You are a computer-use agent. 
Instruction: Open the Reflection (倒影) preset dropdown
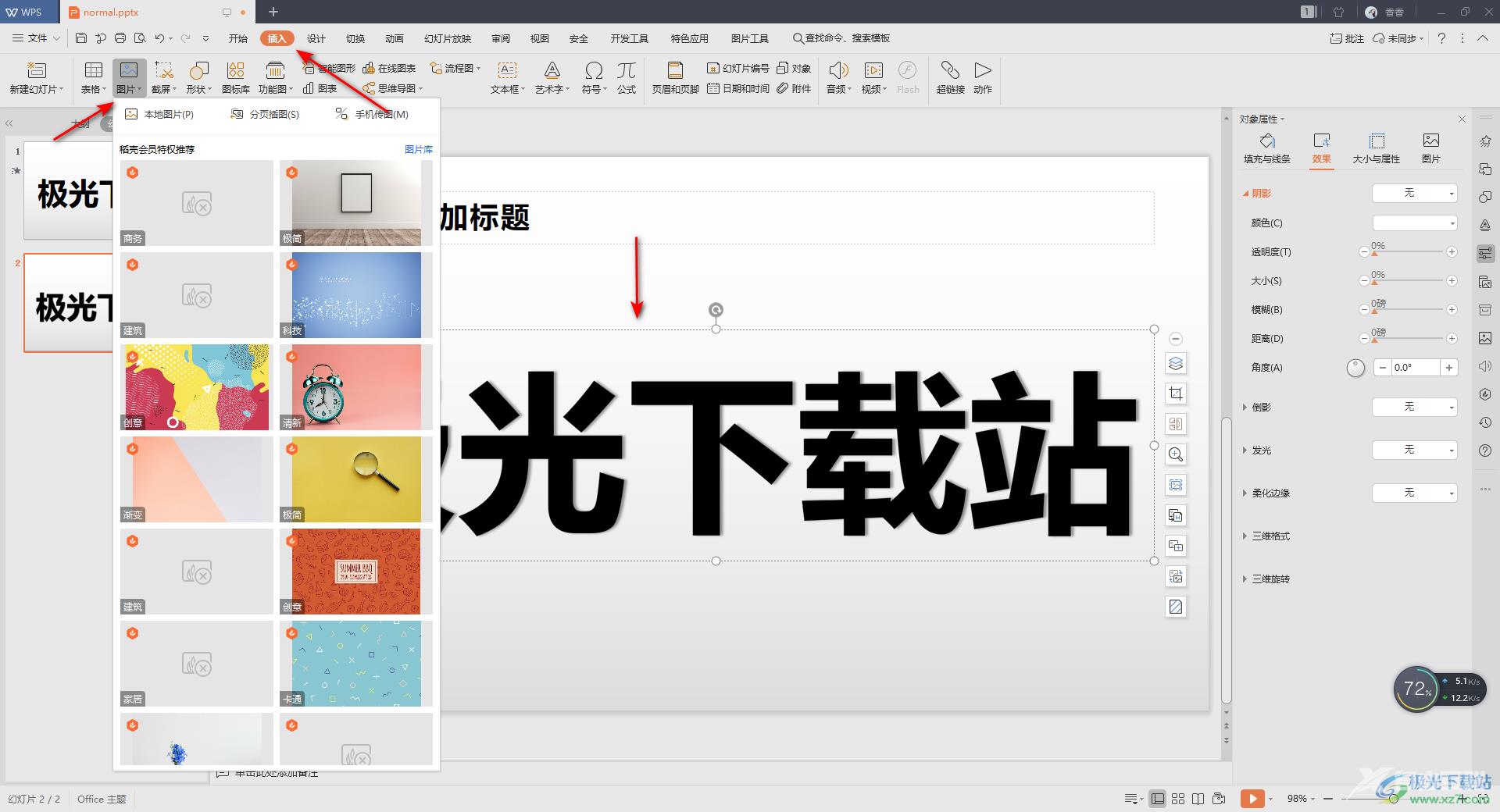(x=1415, y=407)
